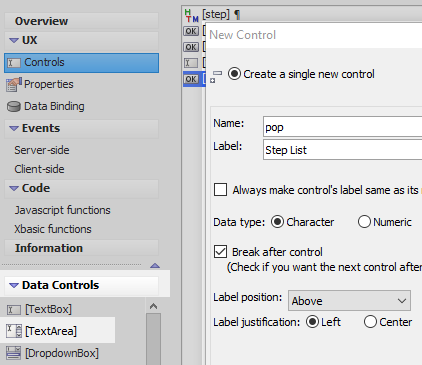Click the UX section header text
The height and width of the screenshot is (365, 422).
click(x=29, y=40)
